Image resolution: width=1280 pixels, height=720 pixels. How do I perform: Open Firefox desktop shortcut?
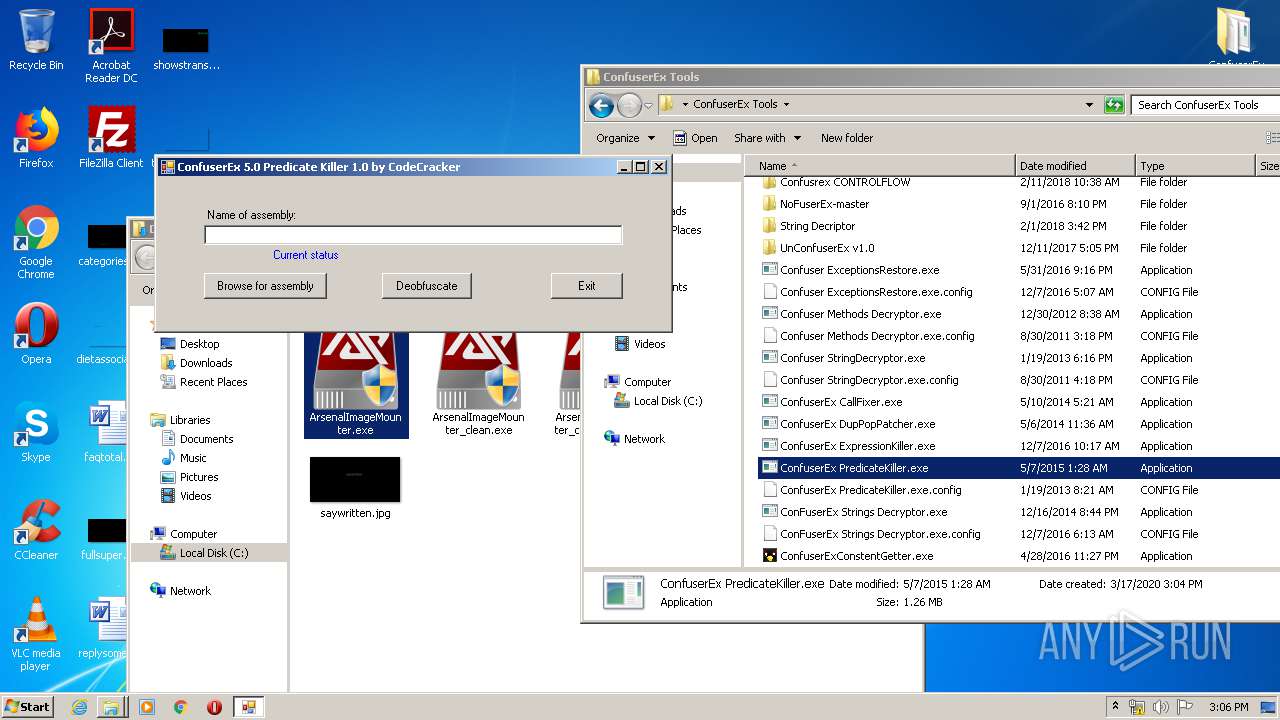pyautogui.click(x=36, y=137)
